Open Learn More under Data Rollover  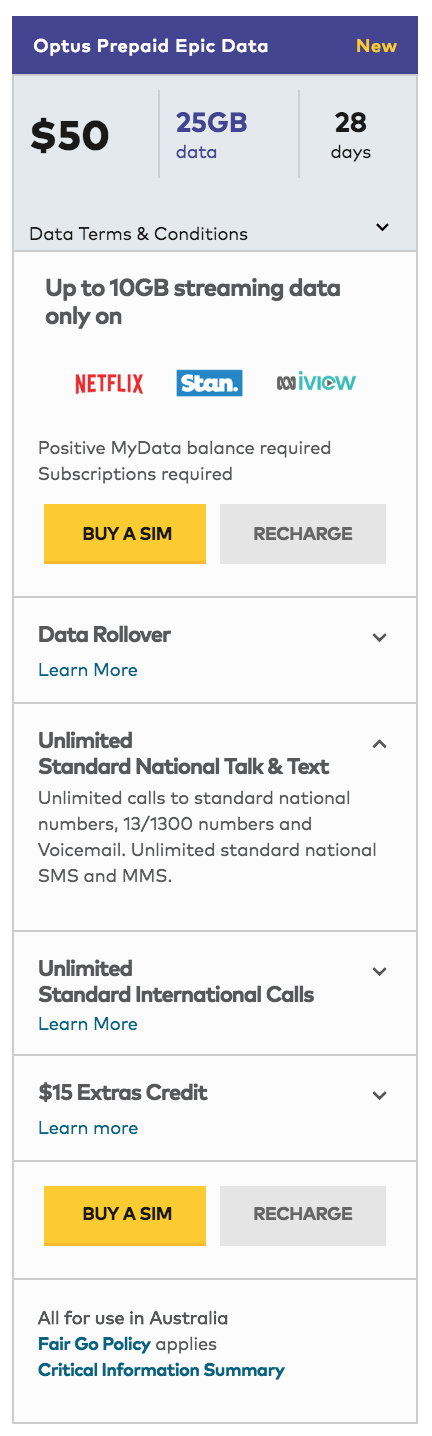(88, 670)
